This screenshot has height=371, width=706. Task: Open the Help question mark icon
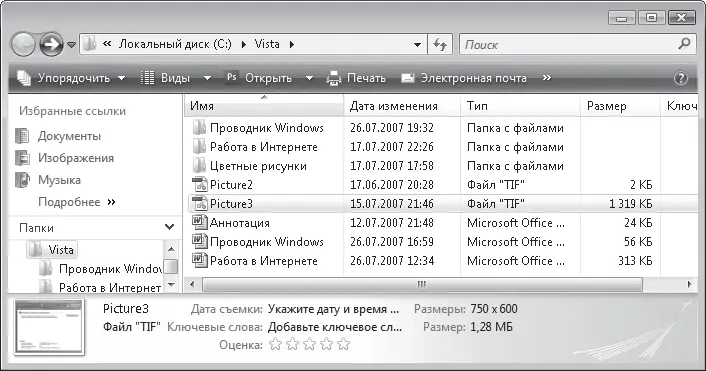(x=681, y=78)
